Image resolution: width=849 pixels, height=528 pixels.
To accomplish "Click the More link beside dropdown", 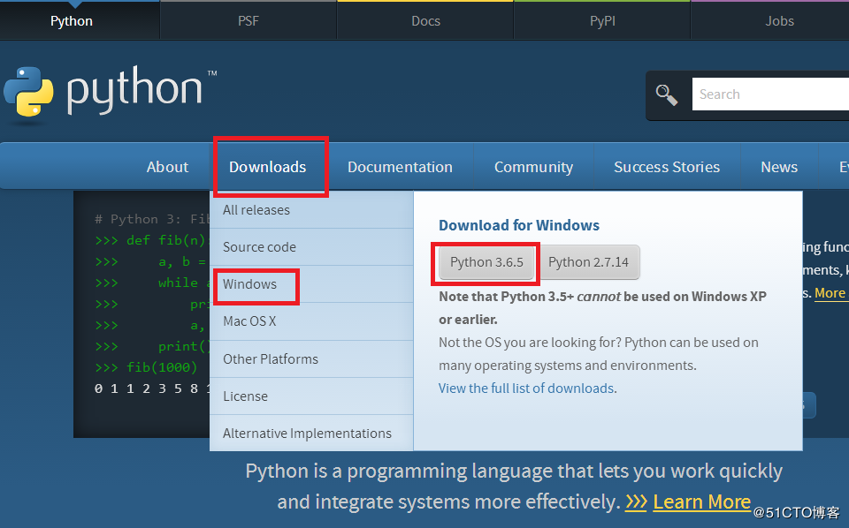I will pos(830,293).
